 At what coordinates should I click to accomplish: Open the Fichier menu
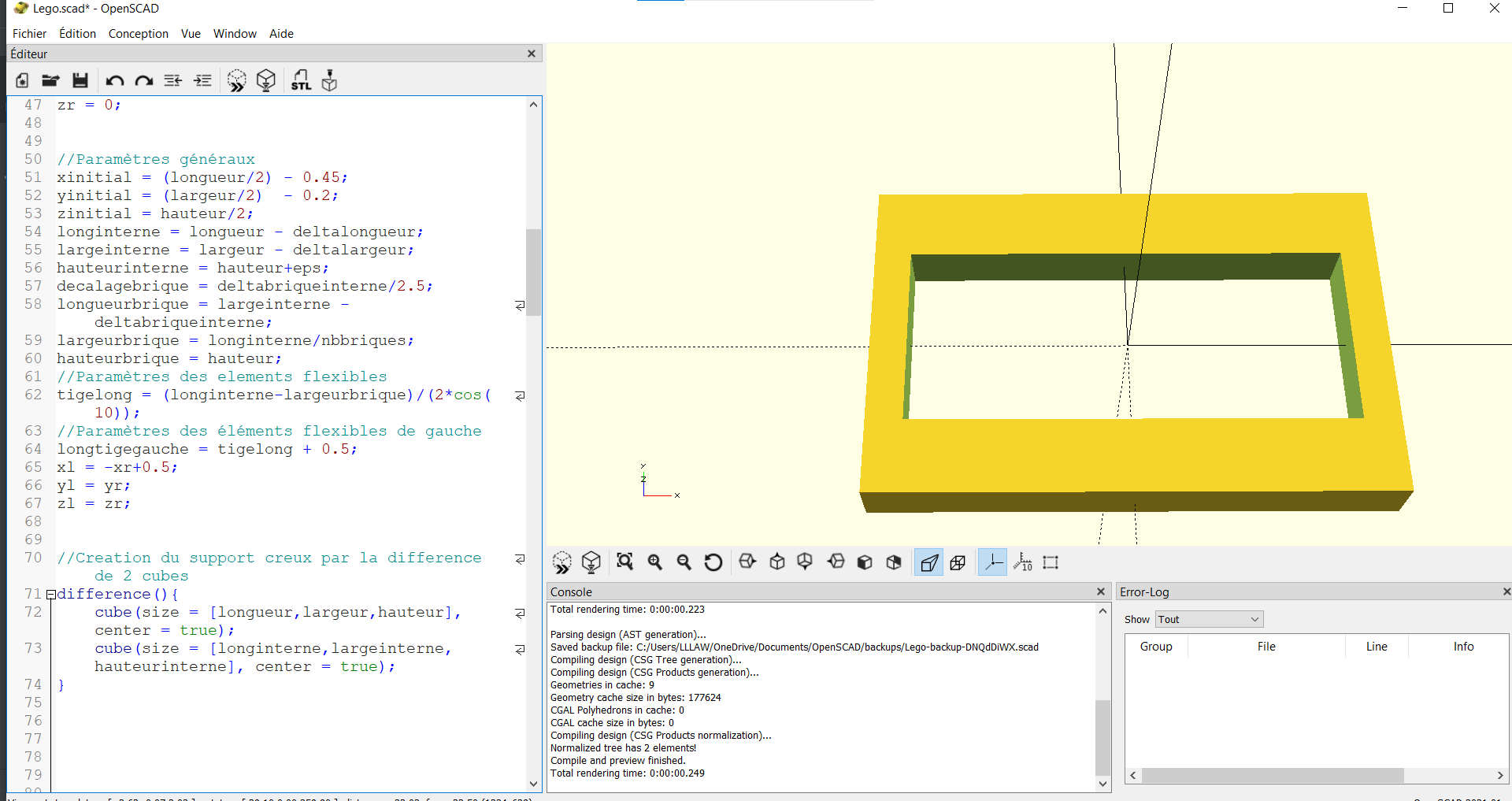coord(29,33)
